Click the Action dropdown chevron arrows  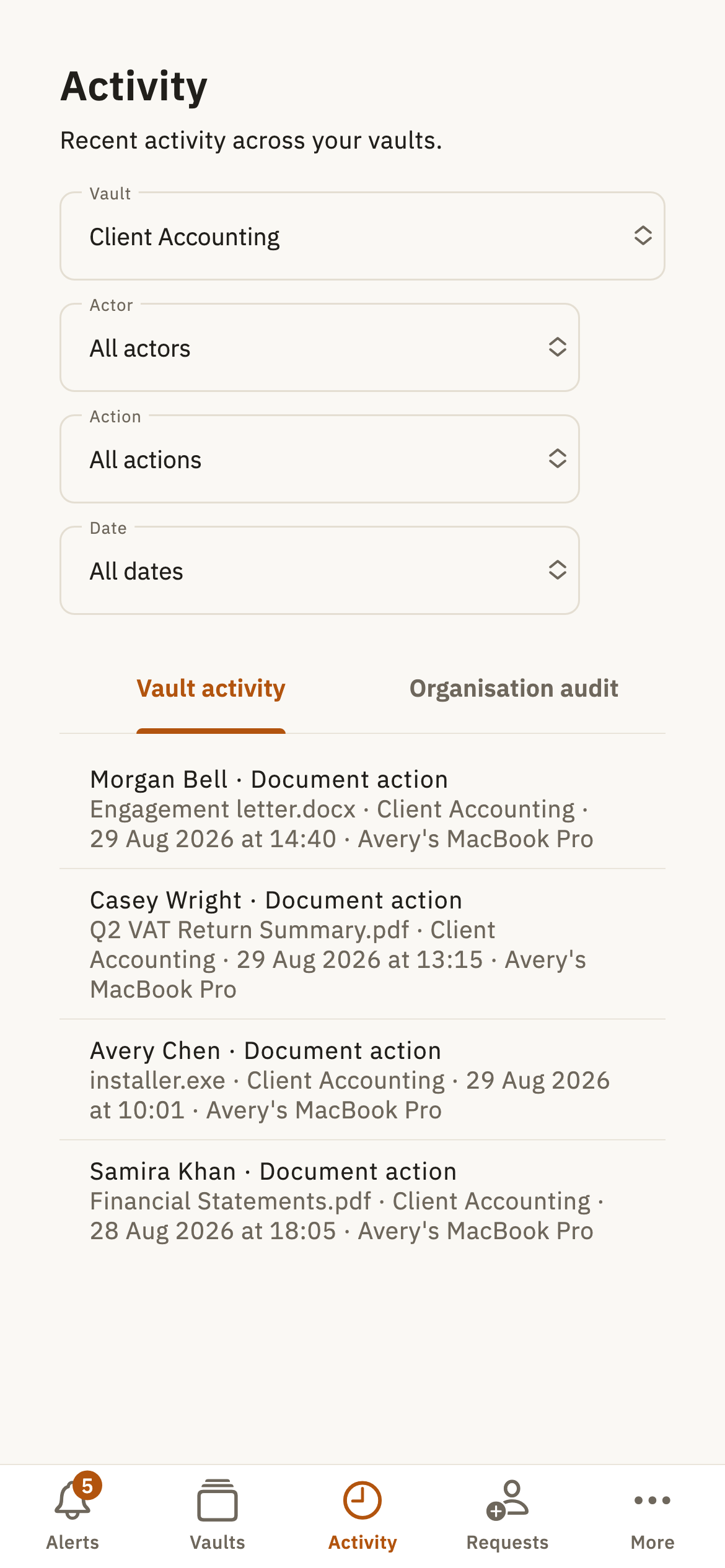[557, 458]
